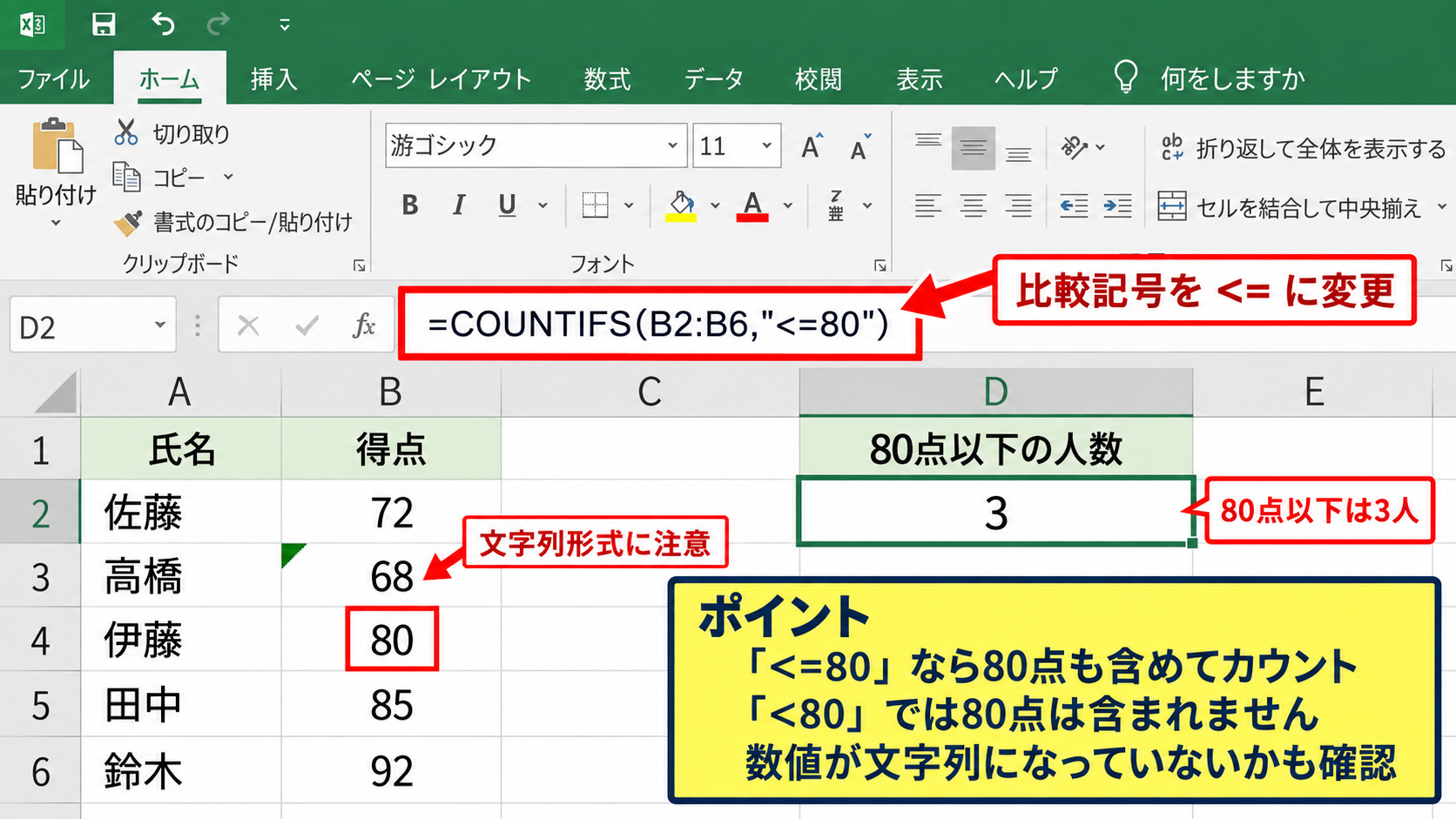The height and width of the screenshot is (819, 1456).
Task: Click the text orientation icon
Action: tap(1075, 147)
